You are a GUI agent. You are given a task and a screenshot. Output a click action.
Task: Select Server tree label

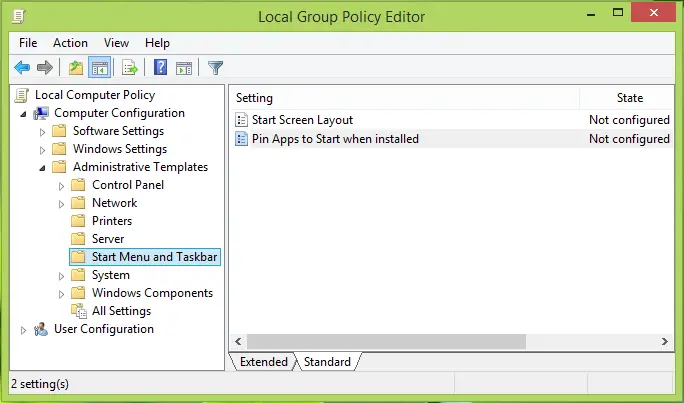[108, 239]
